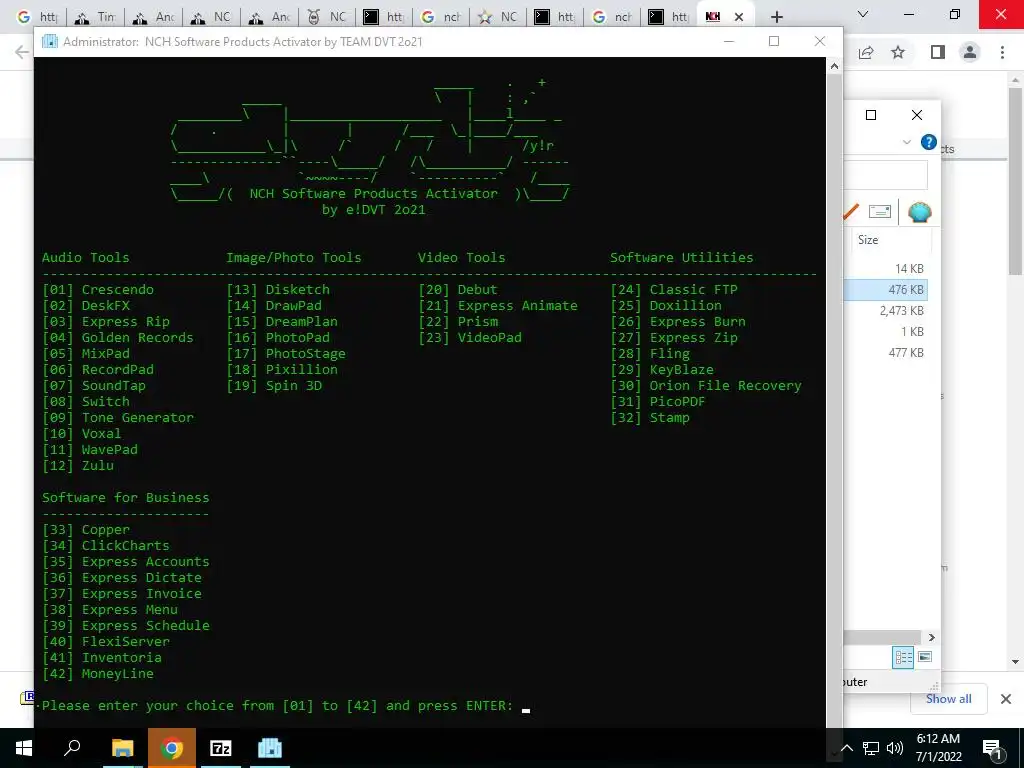Click the [04] Golden Records entry
1024x768 pixels.
click(x=118, y=338)
